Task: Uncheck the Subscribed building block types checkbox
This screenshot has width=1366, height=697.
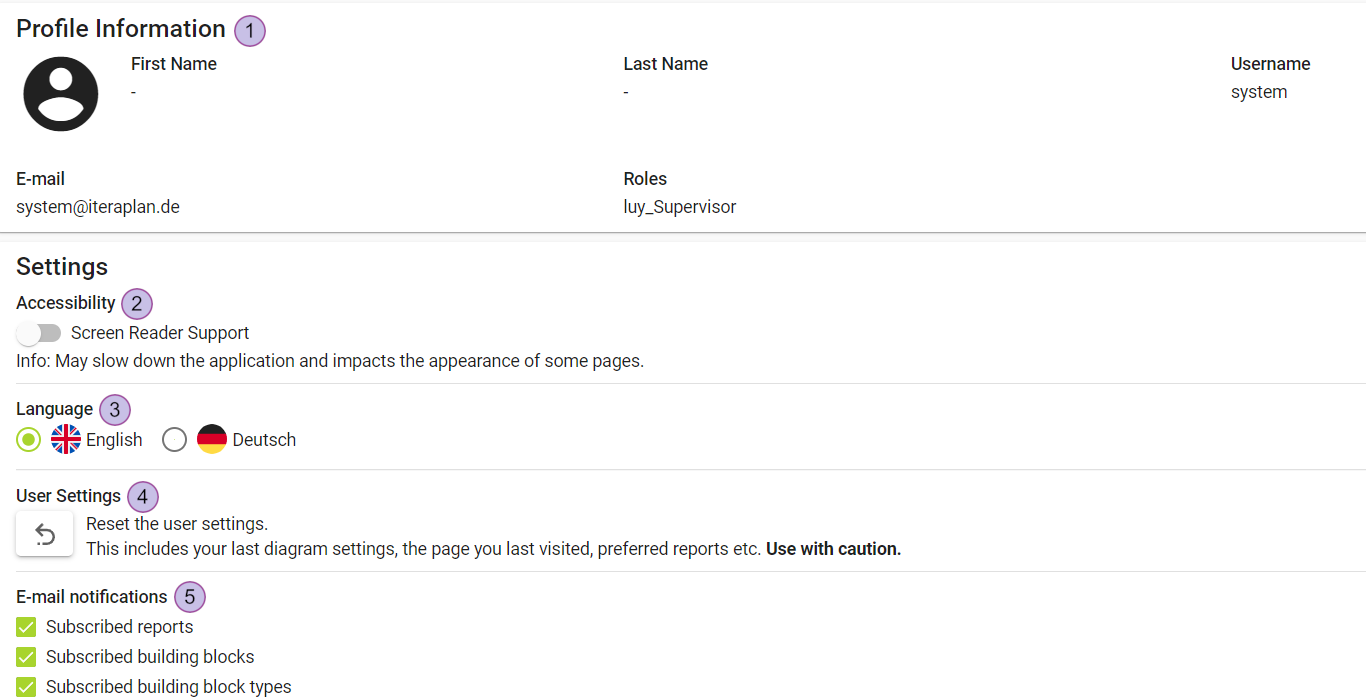Action: pyautogui.click(x=27, y=687)
